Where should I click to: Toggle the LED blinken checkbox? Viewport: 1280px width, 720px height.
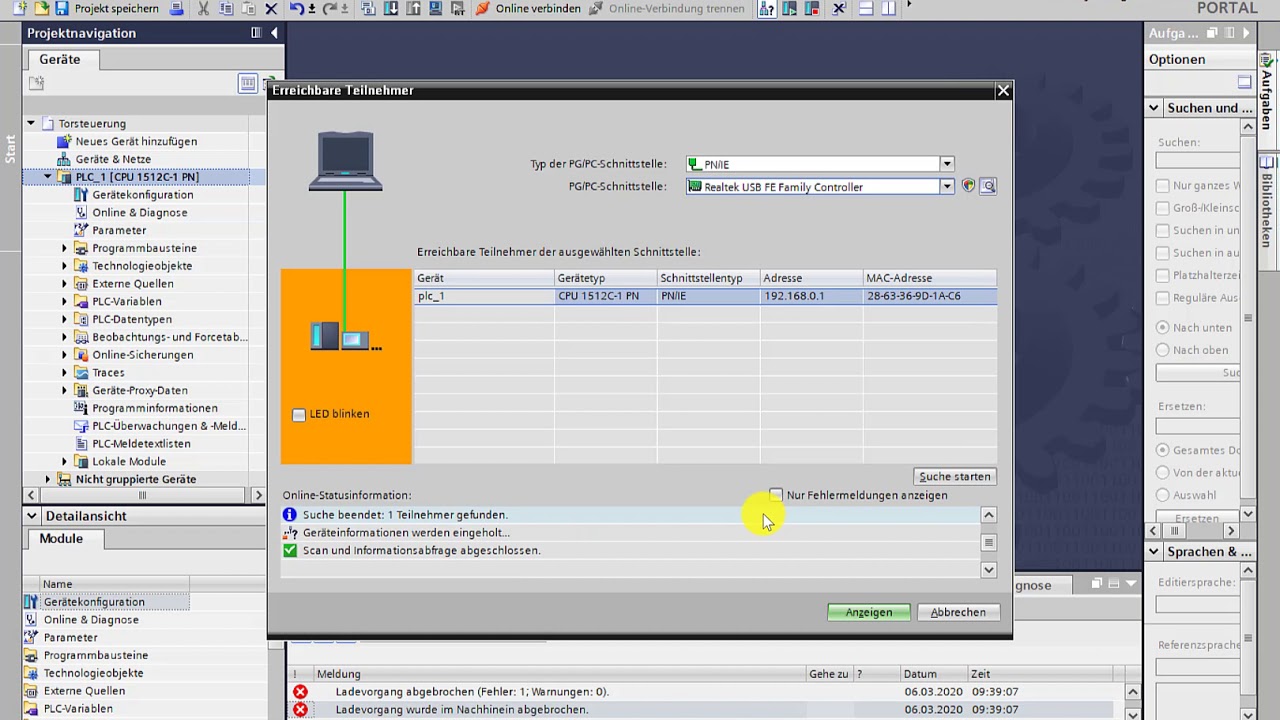298,414
